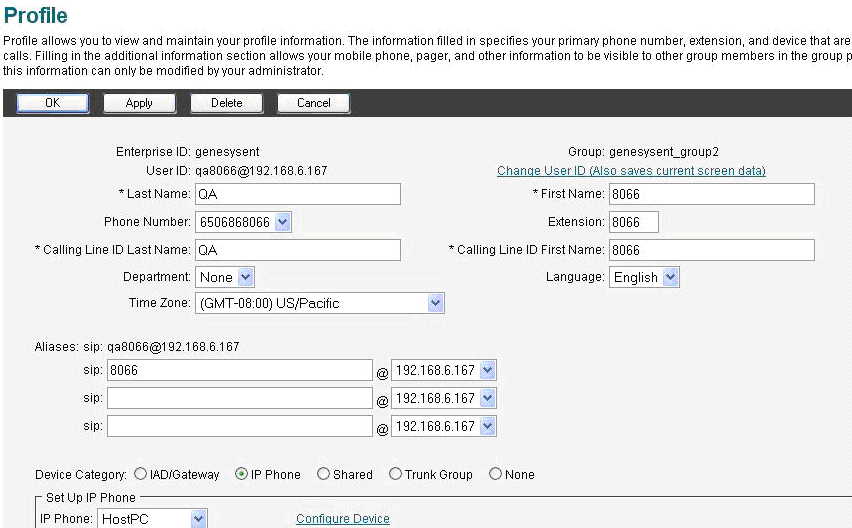Open the Configure Device link
The height and width of the screenshot is (528, 852).
tap(342, 519)
